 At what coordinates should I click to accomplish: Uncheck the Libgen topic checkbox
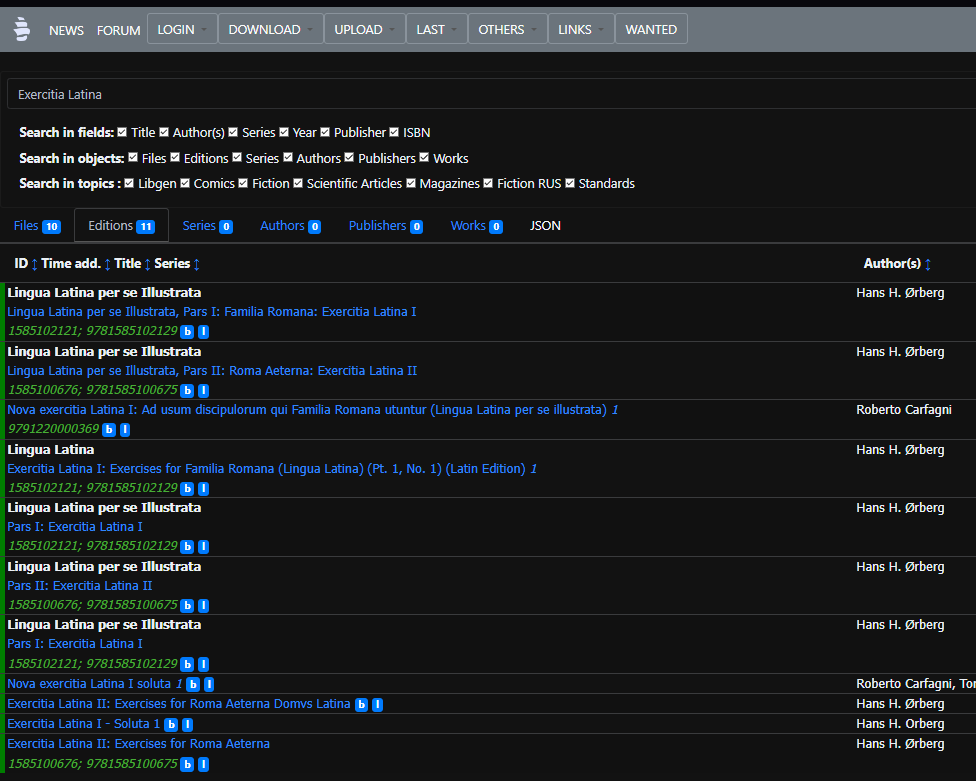coord(129,183)
